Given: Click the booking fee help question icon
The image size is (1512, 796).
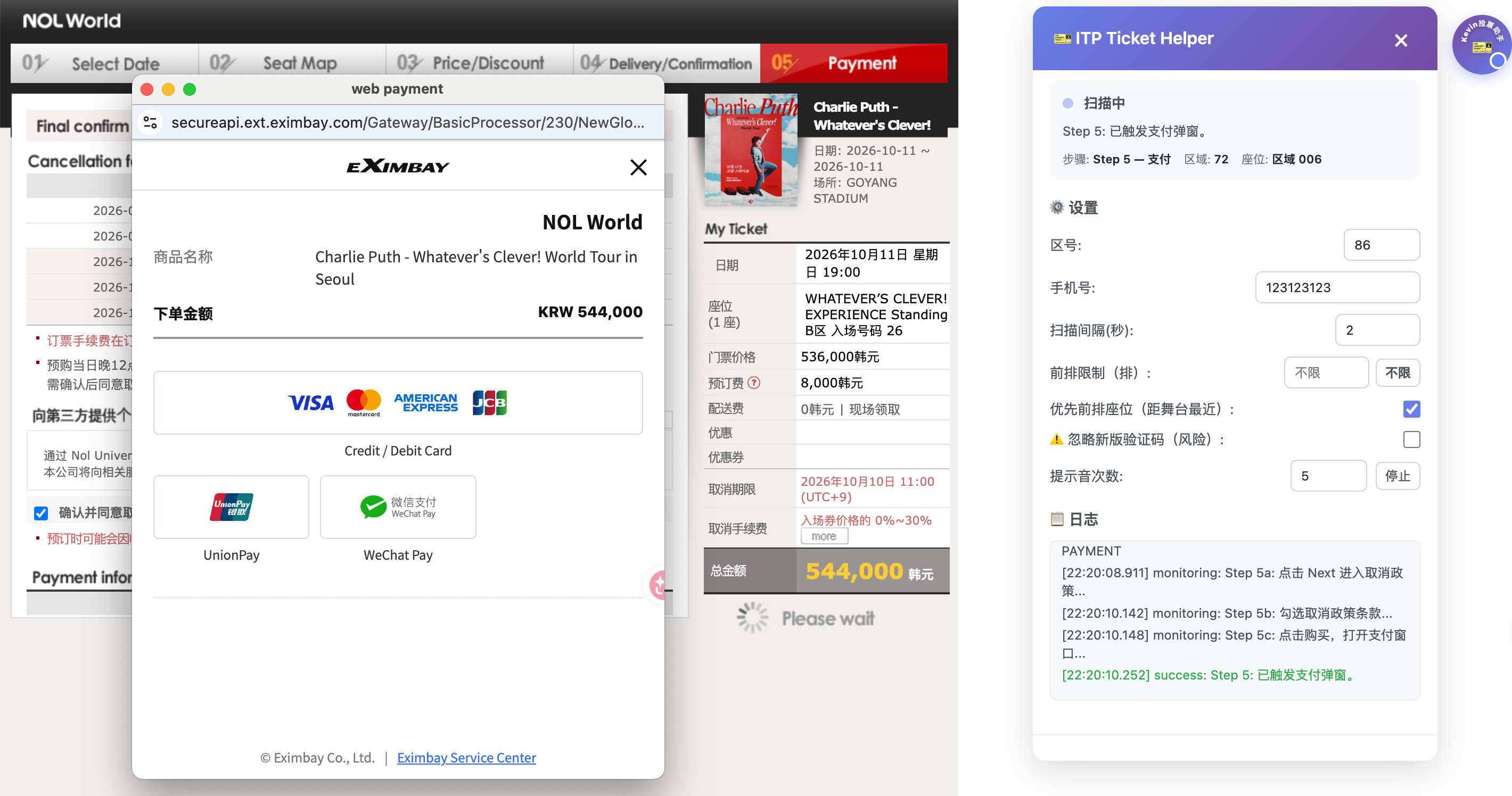Looking at the screenshot, I should tap(754, 383).
